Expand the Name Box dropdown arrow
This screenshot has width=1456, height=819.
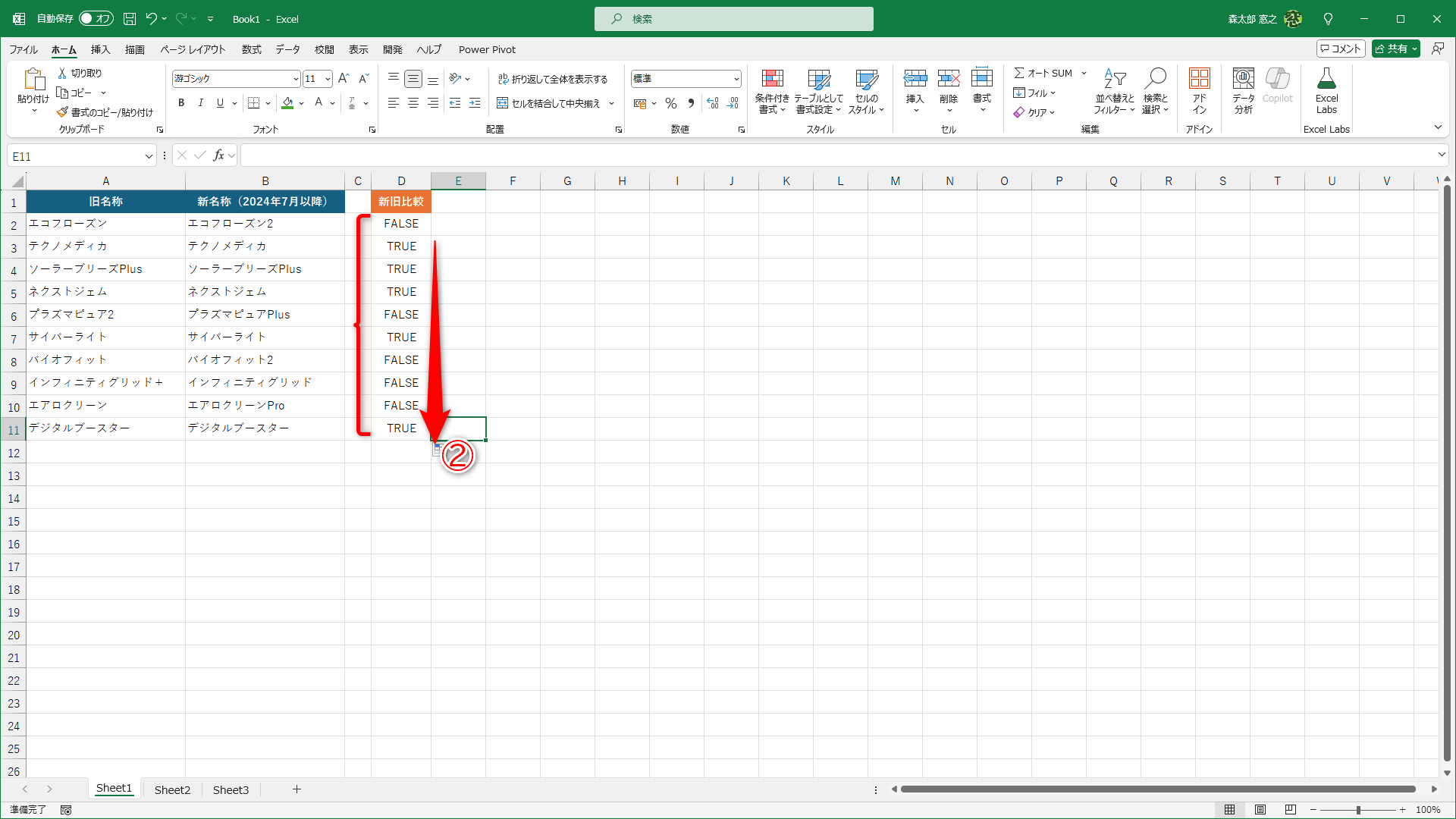click(x=149, y=156)
